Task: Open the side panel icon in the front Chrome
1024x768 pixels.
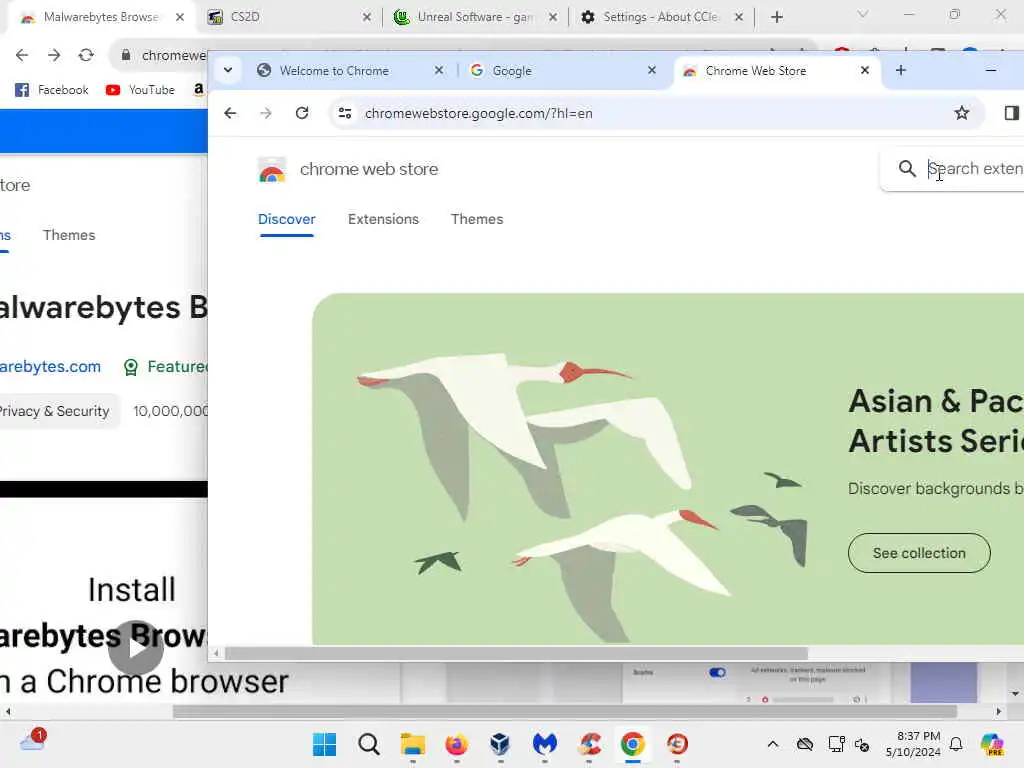Action: tap(1012, 113)
